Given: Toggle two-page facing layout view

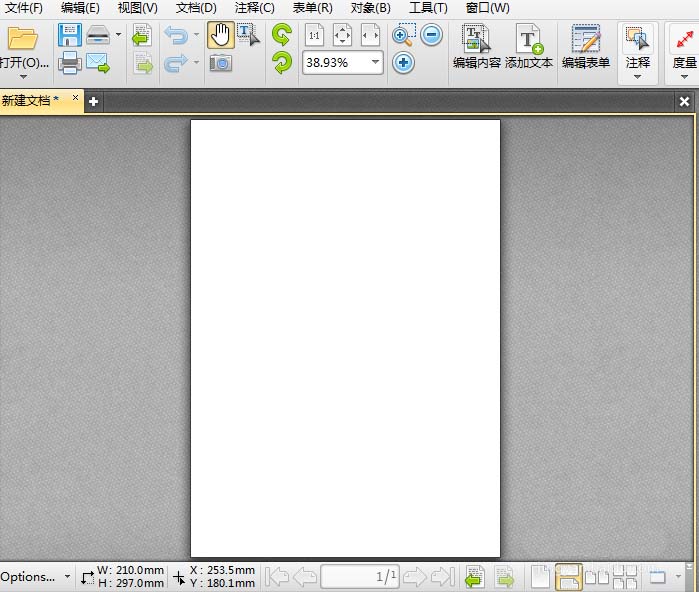Looking at the screenshot, I should click(597, 576).
